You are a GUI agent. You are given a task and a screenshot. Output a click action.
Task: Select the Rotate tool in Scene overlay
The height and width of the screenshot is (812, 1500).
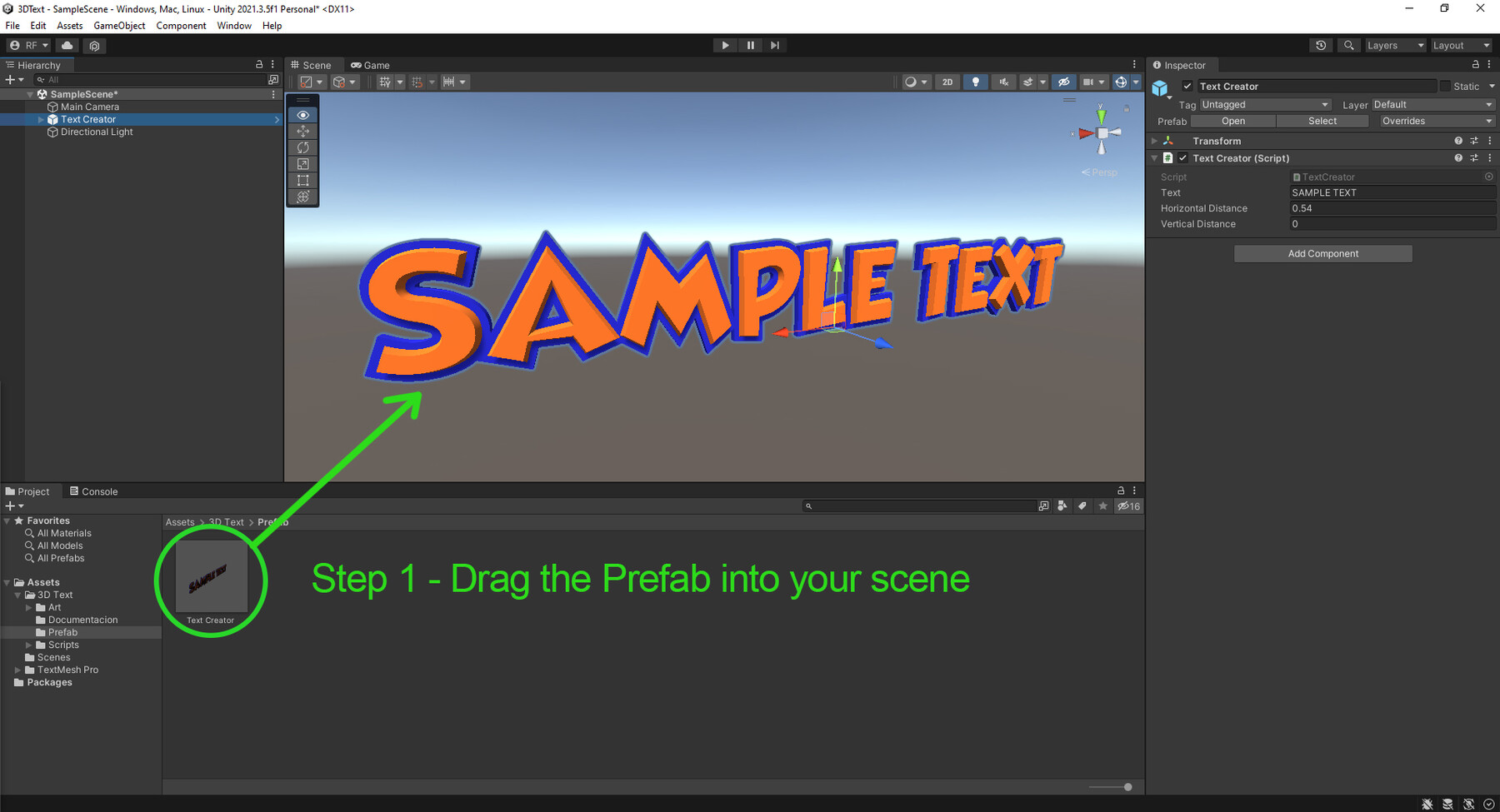(302, 147)
